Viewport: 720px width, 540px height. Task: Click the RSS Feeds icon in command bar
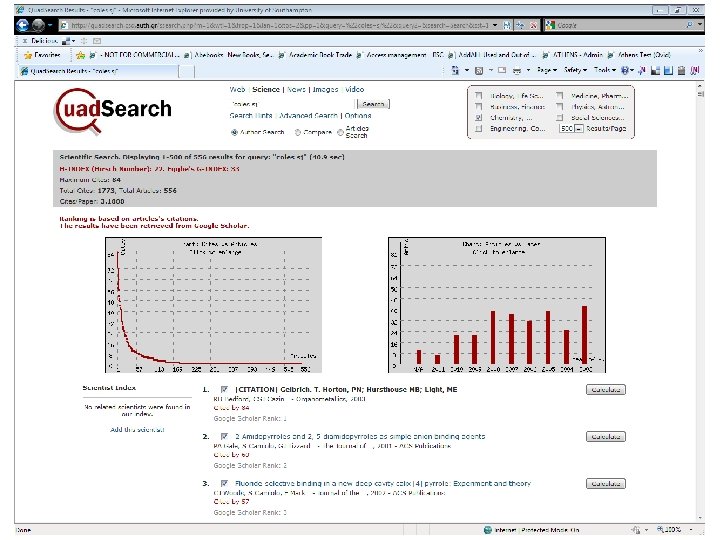tap(479, 70)
